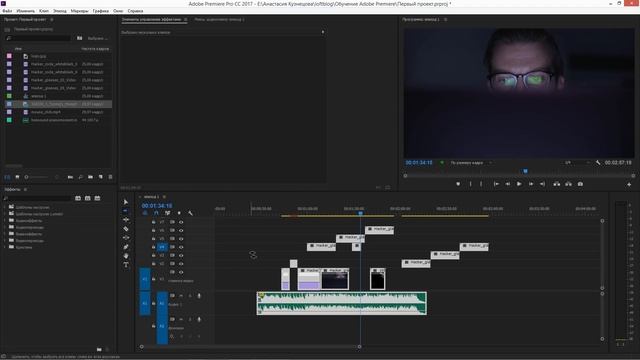Select the Selection arrow tool
The height and width of the screenshot is (360, 640).
[126, 202]
